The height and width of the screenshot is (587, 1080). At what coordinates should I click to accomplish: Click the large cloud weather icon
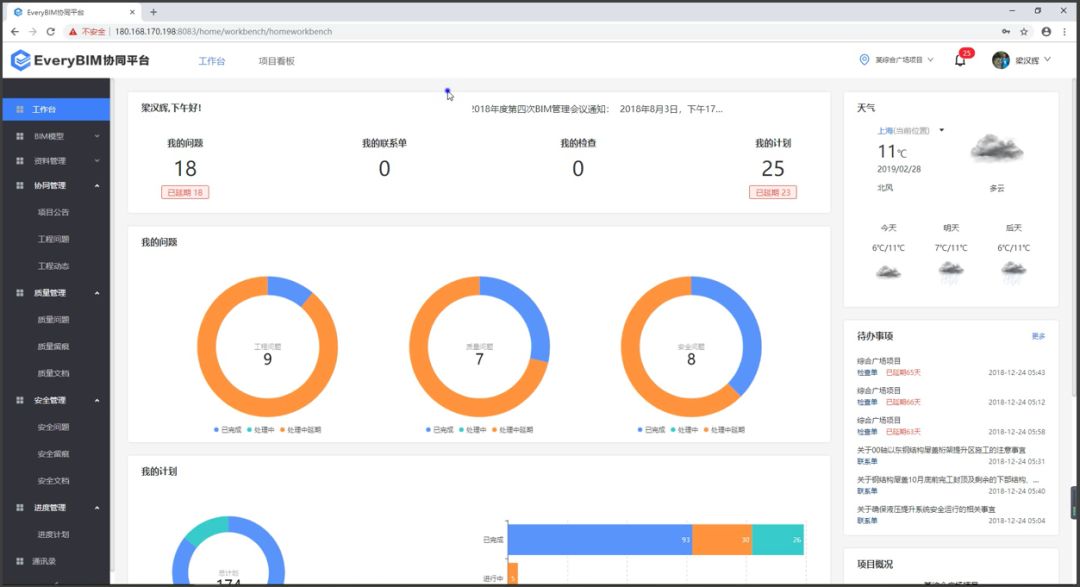pos(997,148)
